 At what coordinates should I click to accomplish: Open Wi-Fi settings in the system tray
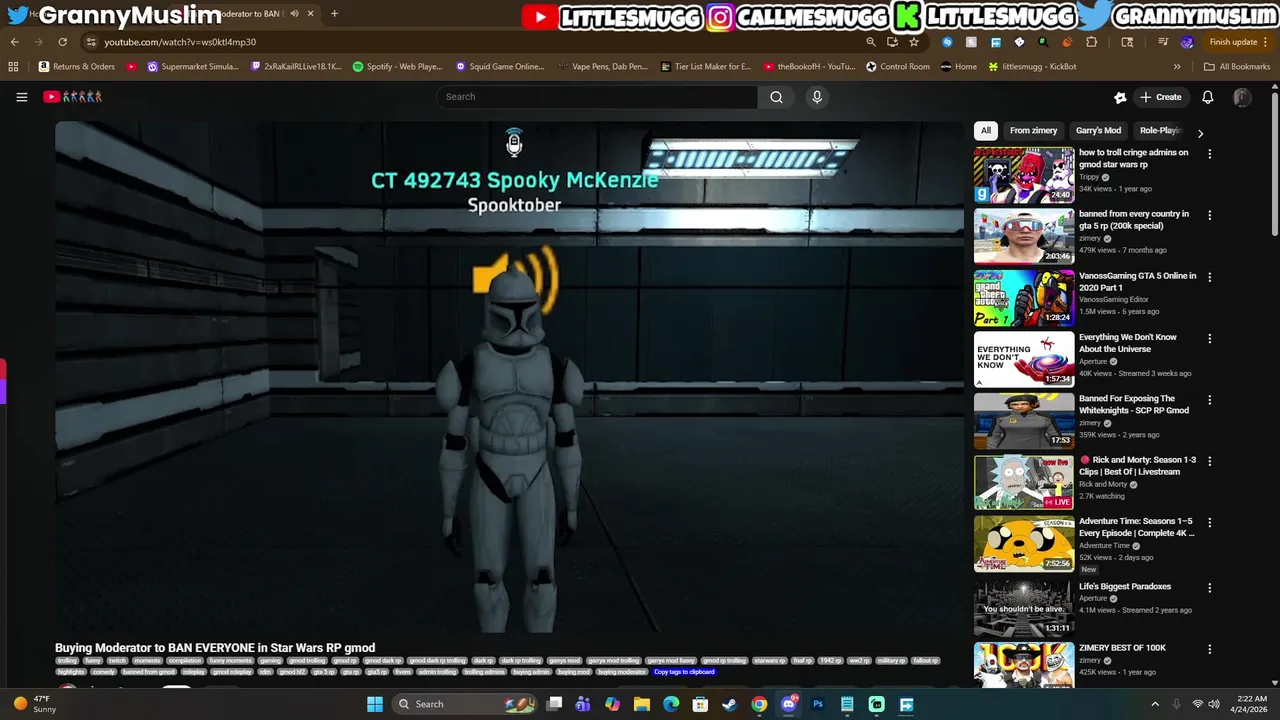point(1197,704)
